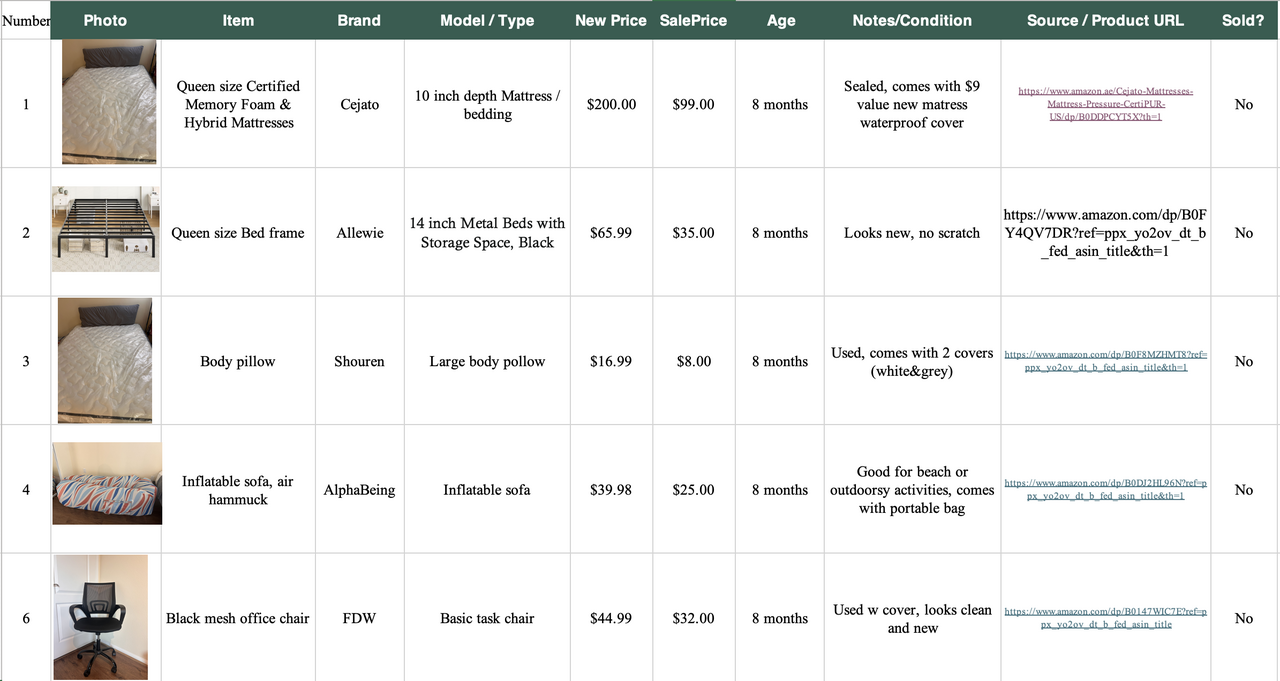Select the Sold? column header
1280x681 pixels.
tap(1243, 20)
